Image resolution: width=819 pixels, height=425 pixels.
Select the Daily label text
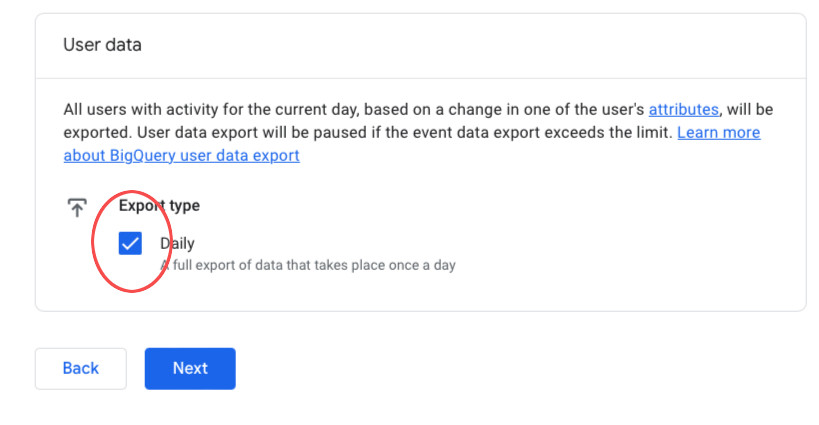[x=177, y=243]
